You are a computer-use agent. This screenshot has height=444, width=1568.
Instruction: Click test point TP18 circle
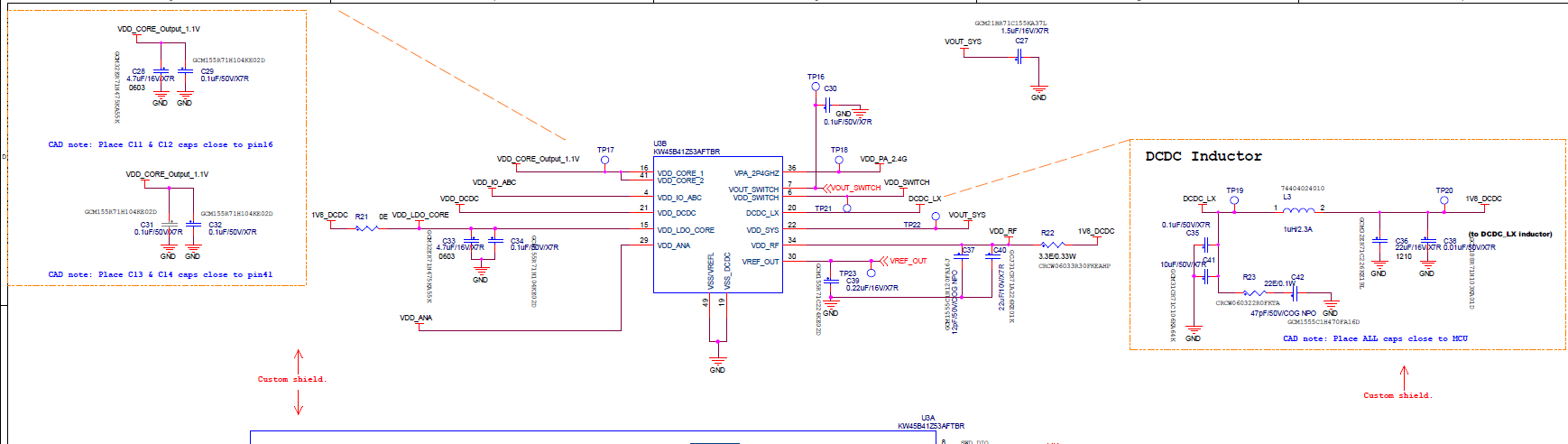tap(839, 160)
